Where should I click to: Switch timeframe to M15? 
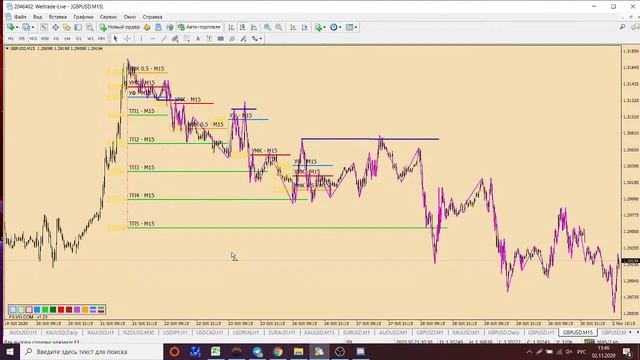pos(33,39)
